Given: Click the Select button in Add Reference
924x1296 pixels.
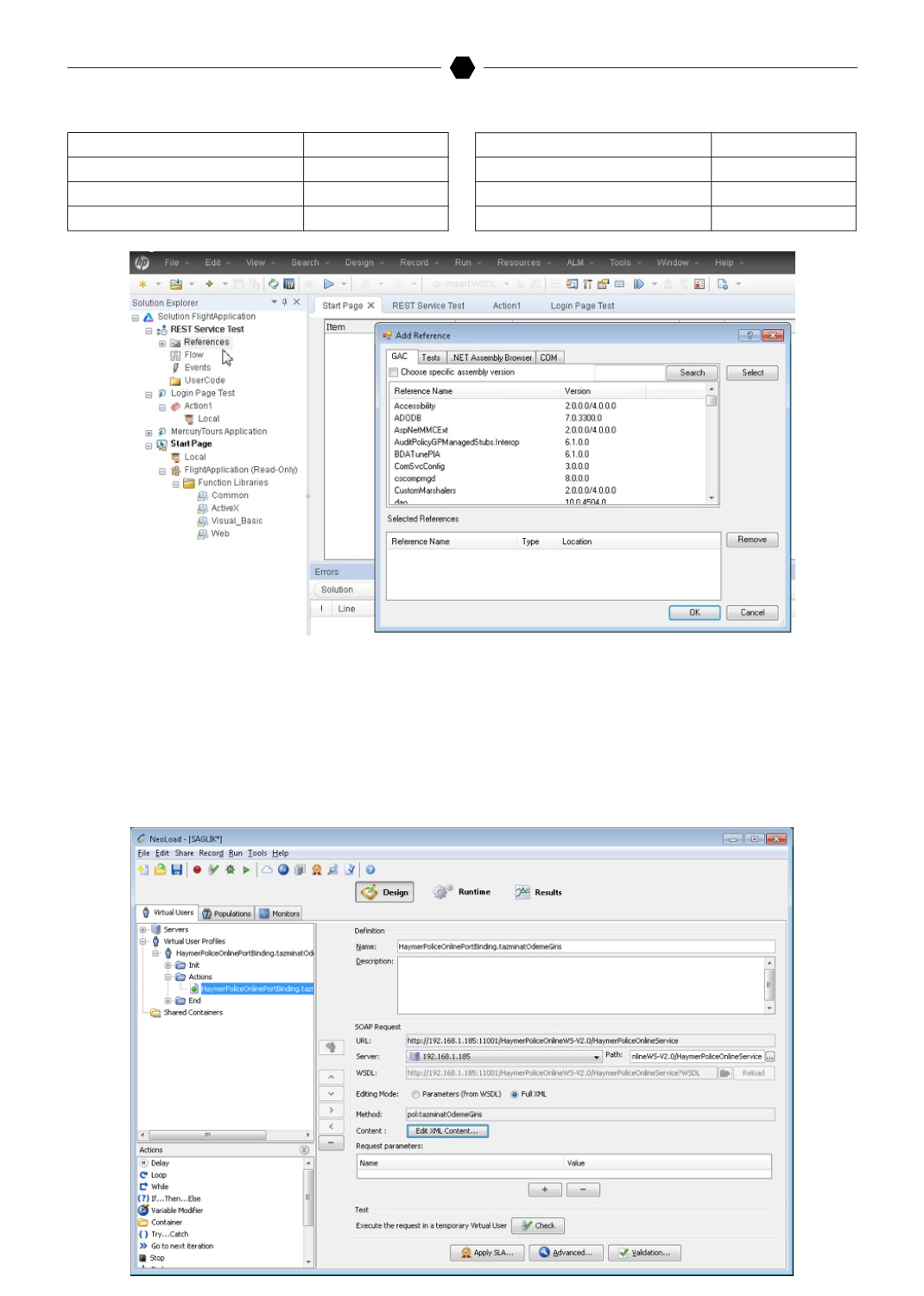Looking at the screenshot, I should tap(752, 373).
